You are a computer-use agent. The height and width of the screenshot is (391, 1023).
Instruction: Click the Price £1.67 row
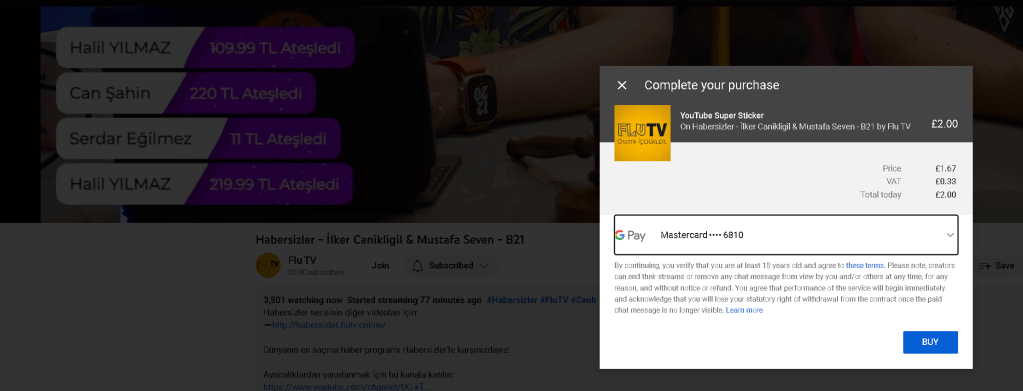[x=919, y=168]
